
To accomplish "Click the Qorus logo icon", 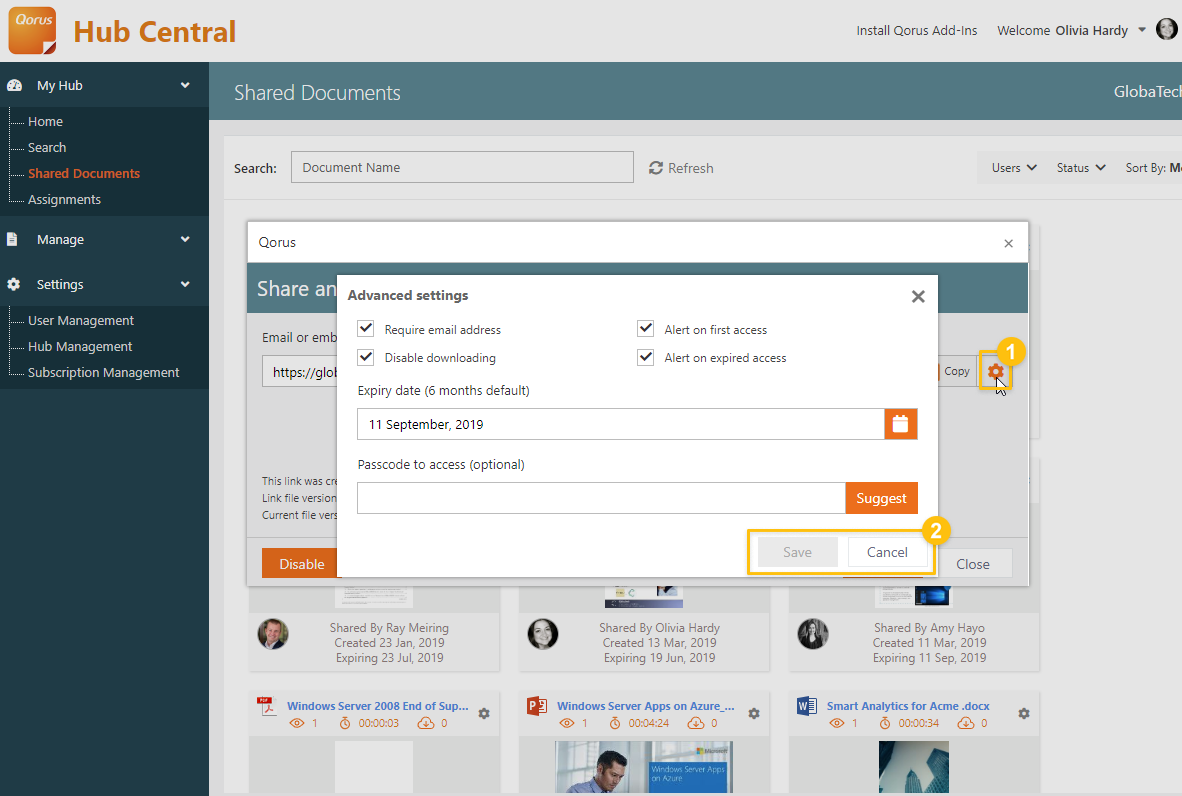I will pyautogui.click(x=32, y=30).
